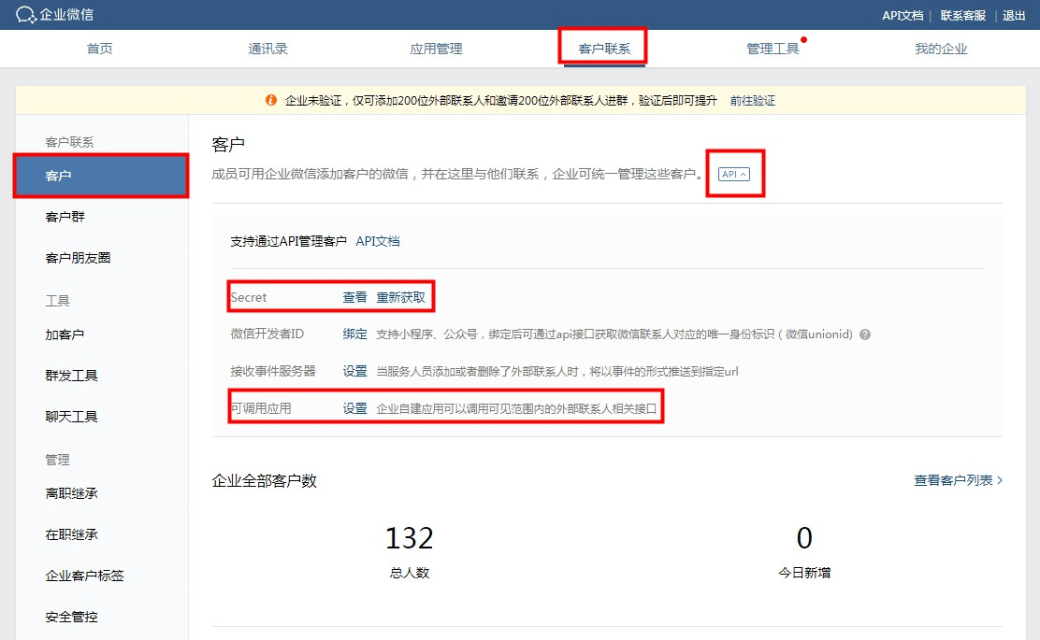Select 离职继承 in sidebar
Screen dimensions: 1040x640
(x=71, y=493)
